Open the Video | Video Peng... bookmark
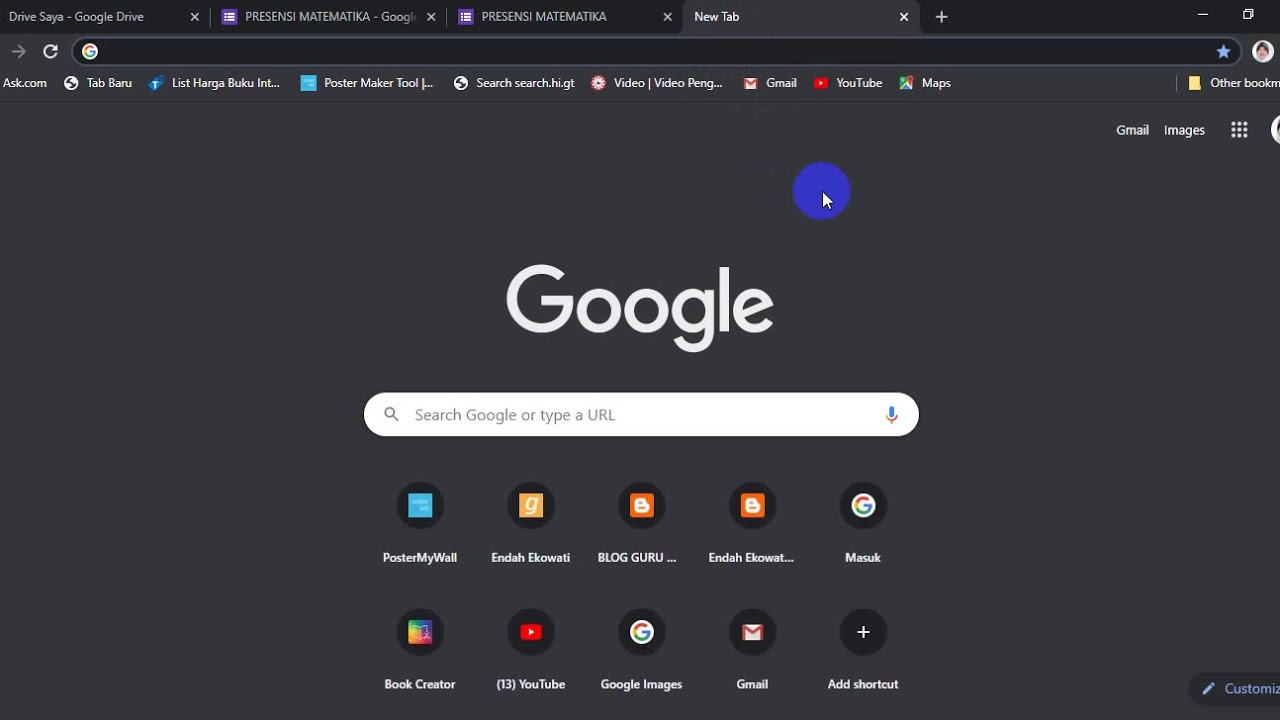 click(657, 83)
